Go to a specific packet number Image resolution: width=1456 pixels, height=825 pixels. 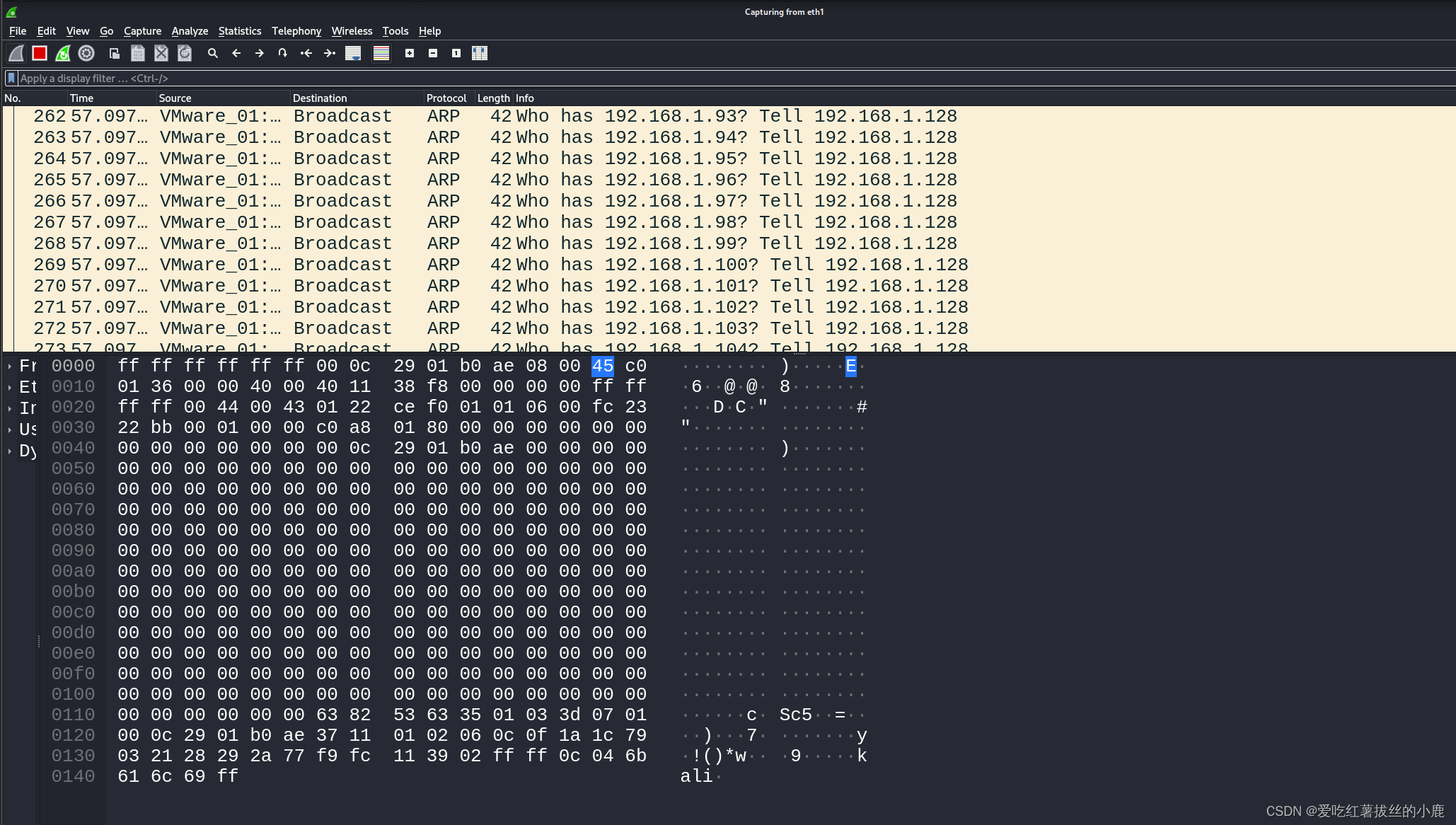pyautogui.click(x=282, y=53)
